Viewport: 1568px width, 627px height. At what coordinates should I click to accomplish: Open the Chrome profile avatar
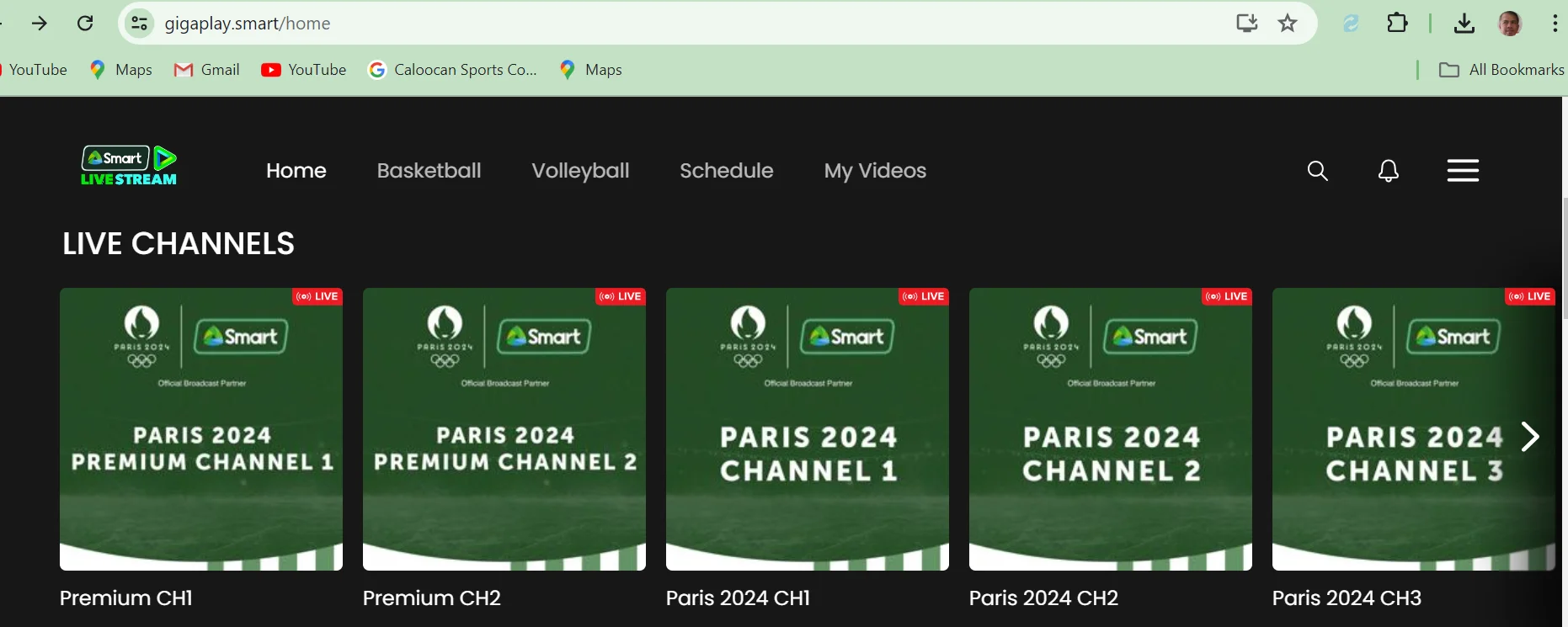(x=1510, y=23)
